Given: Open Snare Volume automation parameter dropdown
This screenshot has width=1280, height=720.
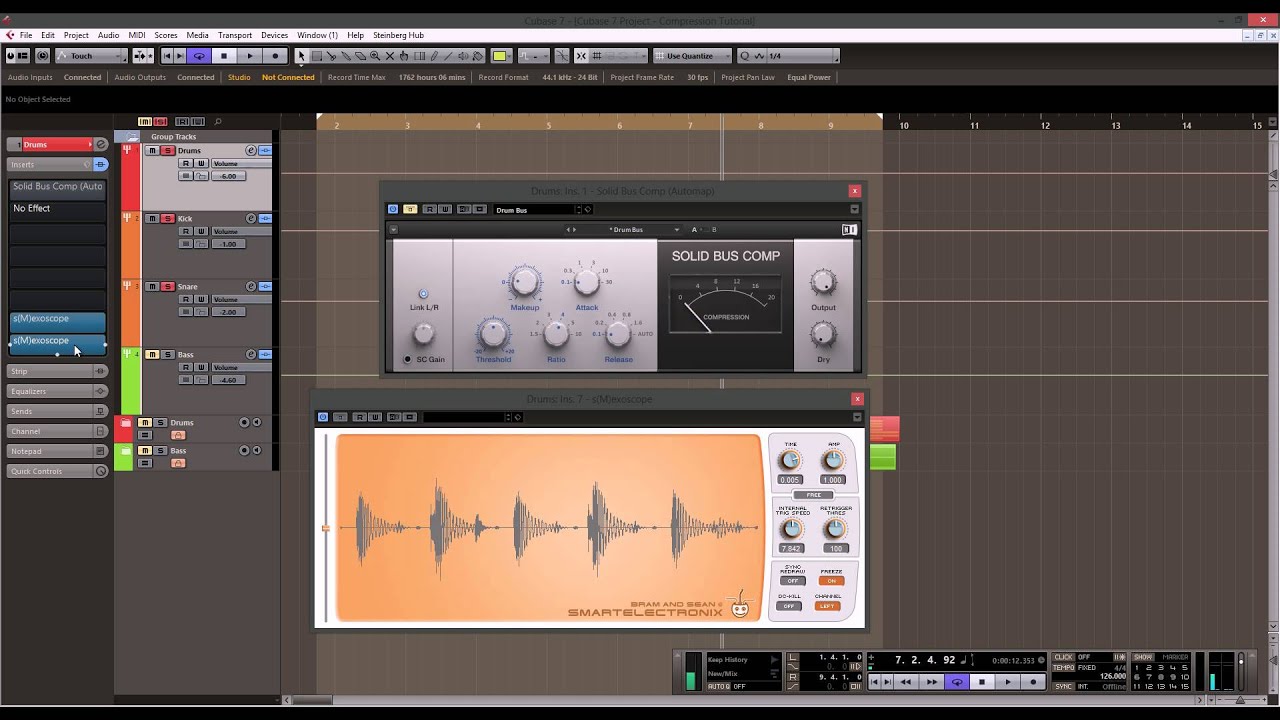Looking at the screenshot, I should coord(241,300).
